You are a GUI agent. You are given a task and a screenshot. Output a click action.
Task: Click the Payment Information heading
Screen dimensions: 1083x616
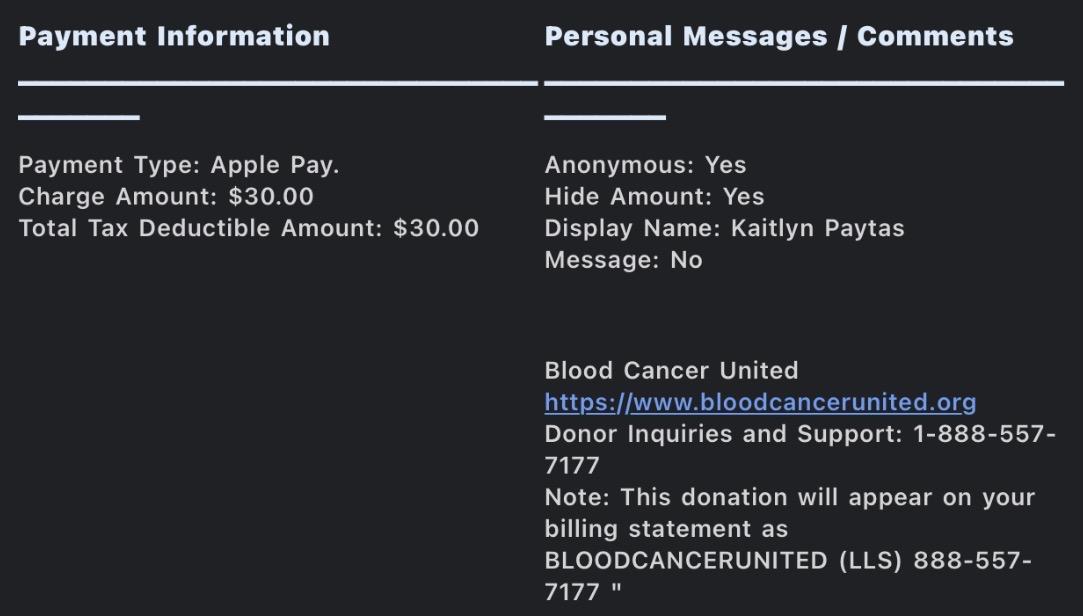[x=174, y=37]
